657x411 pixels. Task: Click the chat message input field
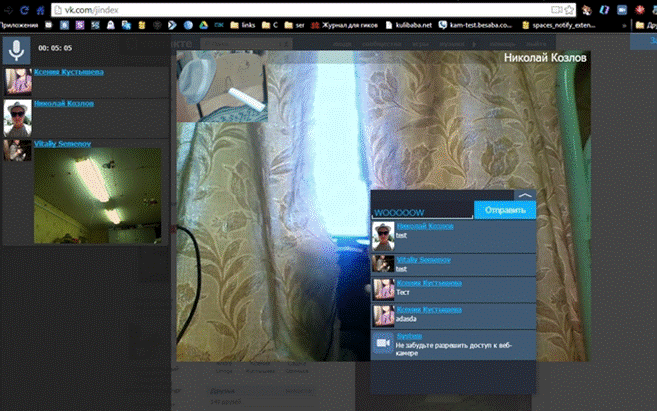(421, 211)
